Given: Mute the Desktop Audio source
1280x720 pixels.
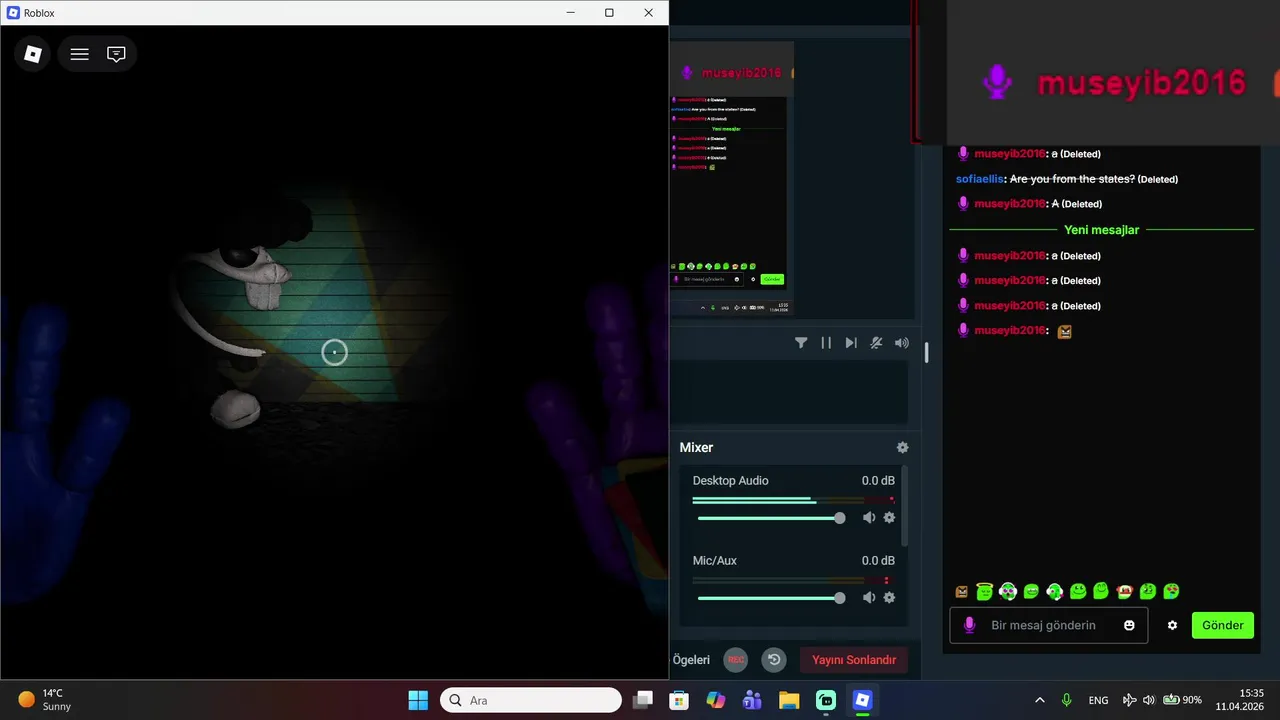Looking at the screenshot, I should (869, 518).
